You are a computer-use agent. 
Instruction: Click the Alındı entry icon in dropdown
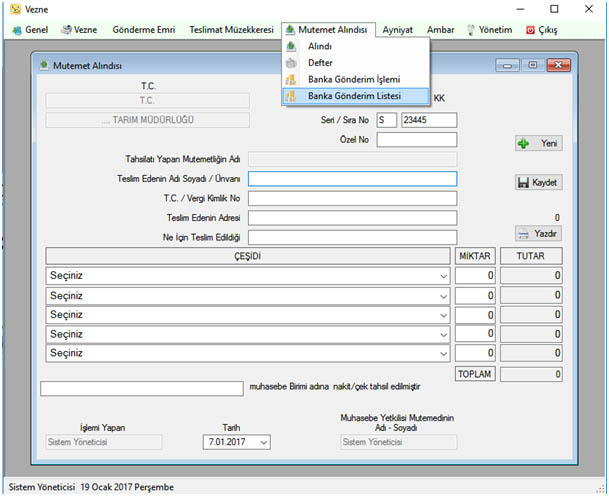[291, 46]
